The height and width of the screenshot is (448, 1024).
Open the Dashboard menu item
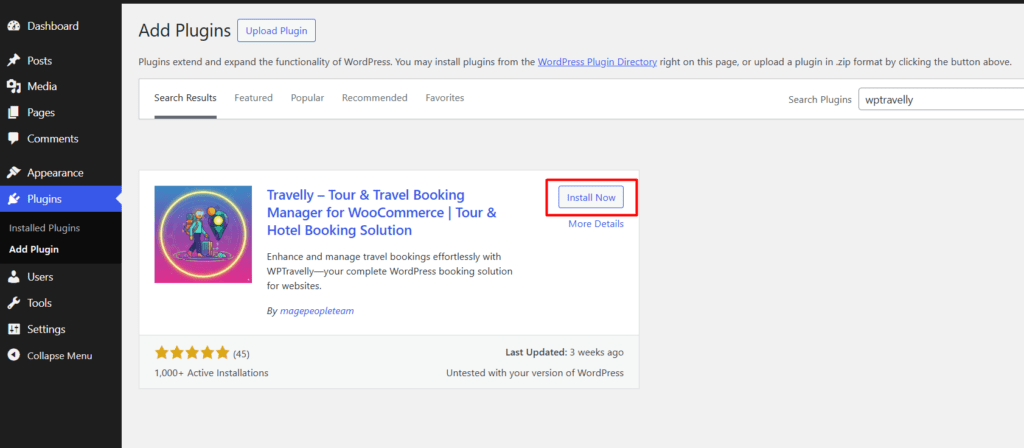pos(53,26)
